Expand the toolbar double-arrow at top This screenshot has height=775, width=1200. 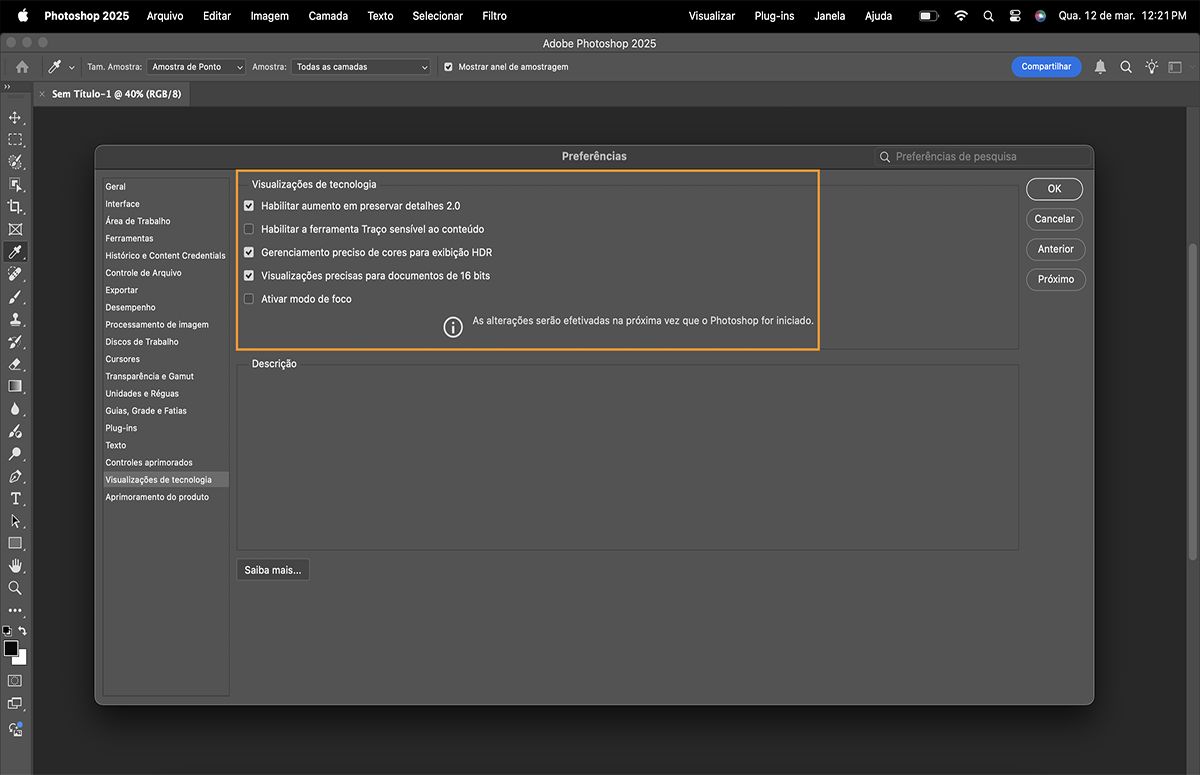coord(7,88)
